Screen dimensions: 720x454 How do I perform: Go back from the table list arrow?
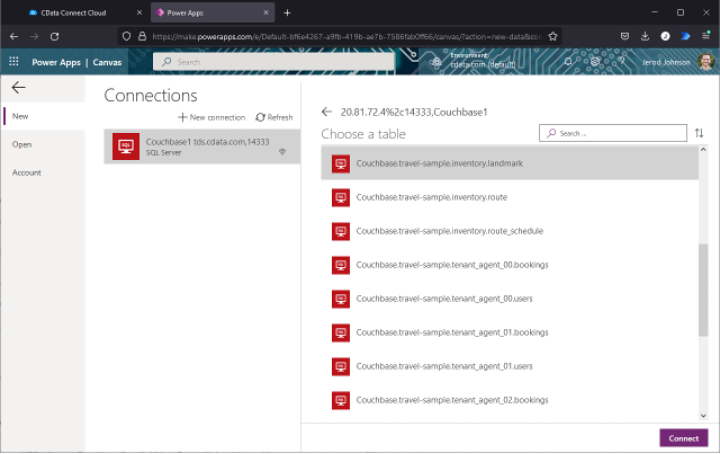click(326, 112)
